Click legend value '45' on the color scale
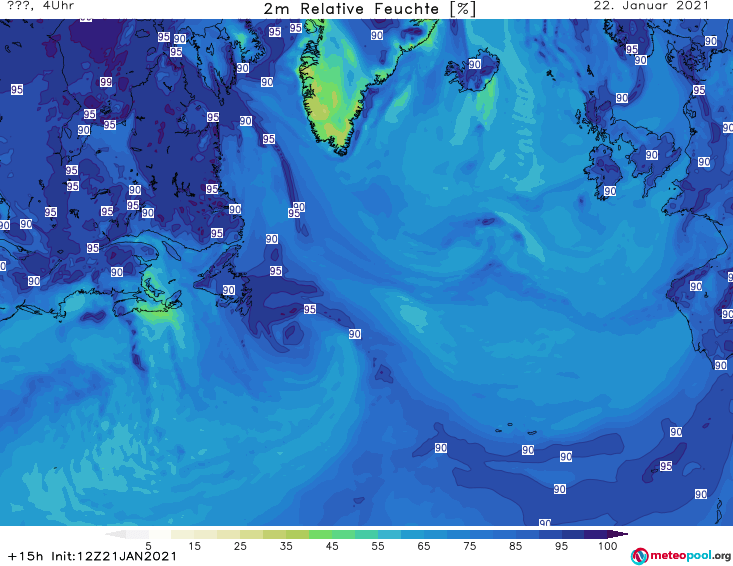 pyautogui.click(x=332, y=546)
